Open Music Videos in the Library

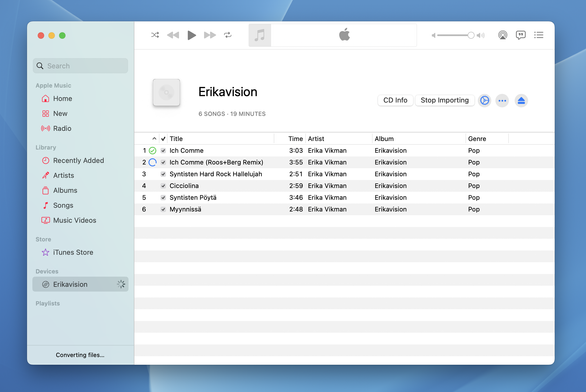click(x=80, y=220)
